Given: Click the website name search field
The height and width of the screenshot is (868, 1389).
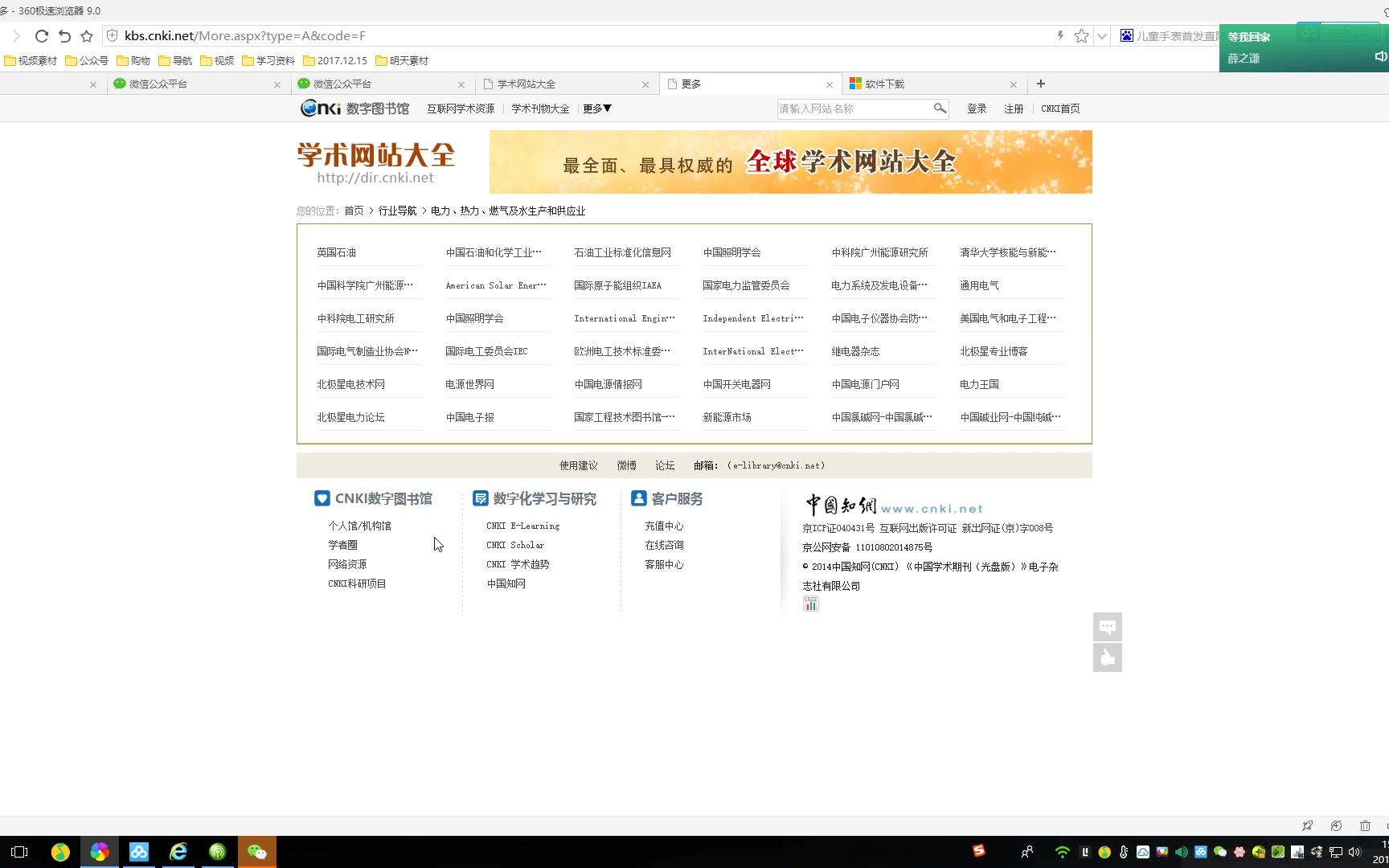Looking at the screenshot, I should [854, 108].
